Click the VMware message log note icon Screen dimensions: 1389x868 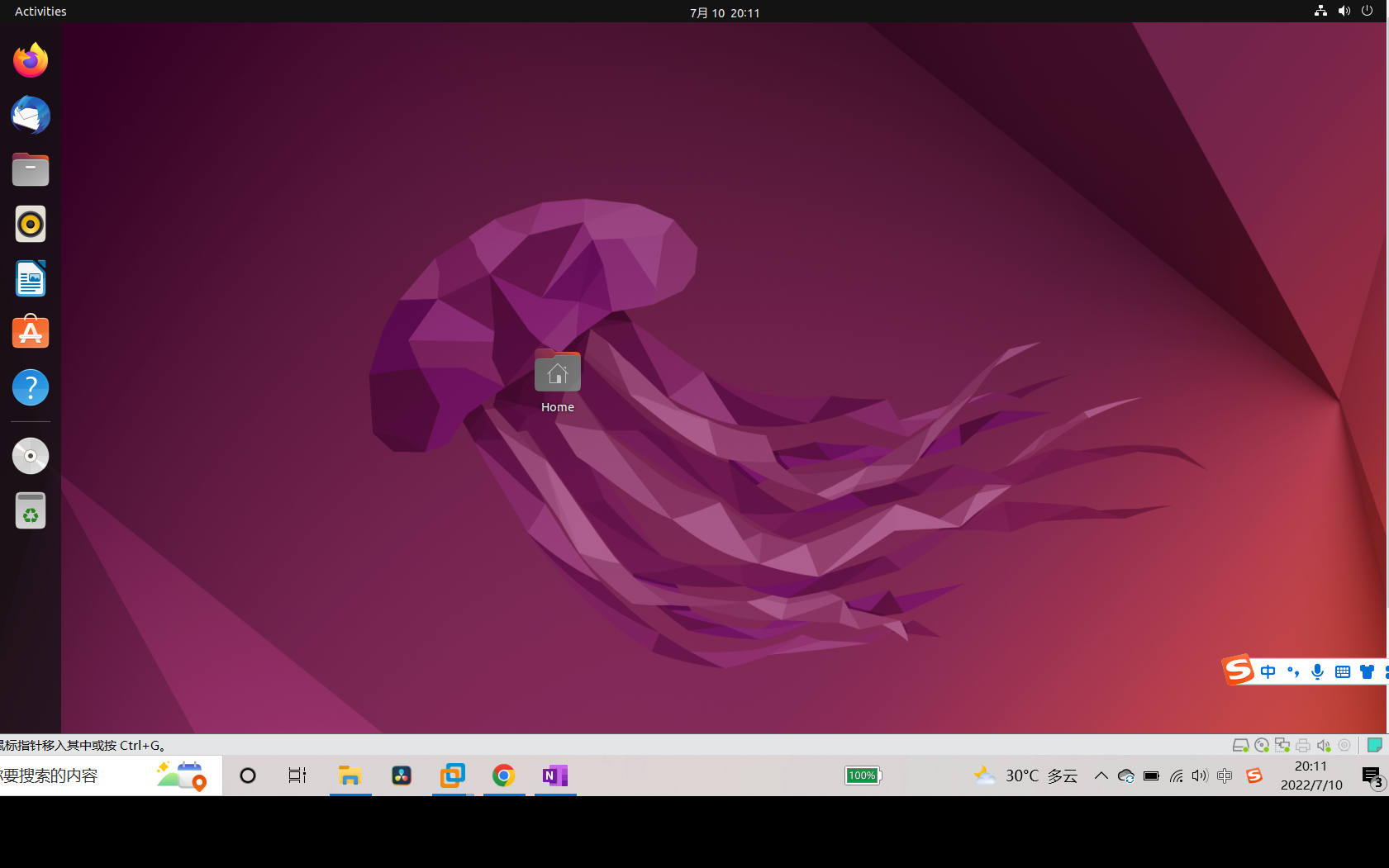[1375, 745]
